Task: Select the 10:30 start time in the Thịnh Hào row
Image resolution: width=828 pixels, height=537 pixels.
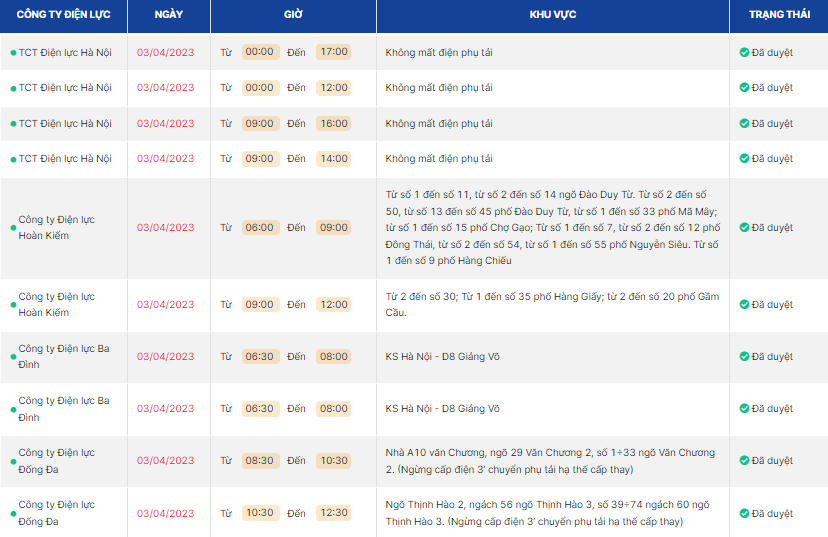Action: point(260,513)
